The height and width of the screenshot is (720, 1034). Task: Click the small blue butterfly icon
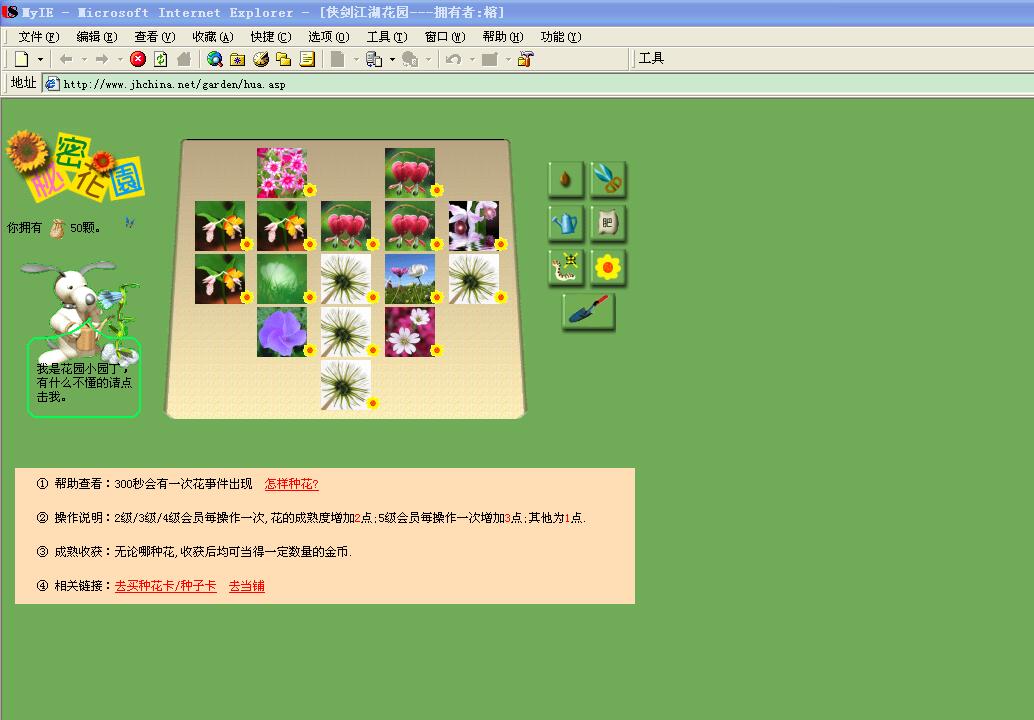(x=129, y=223)
